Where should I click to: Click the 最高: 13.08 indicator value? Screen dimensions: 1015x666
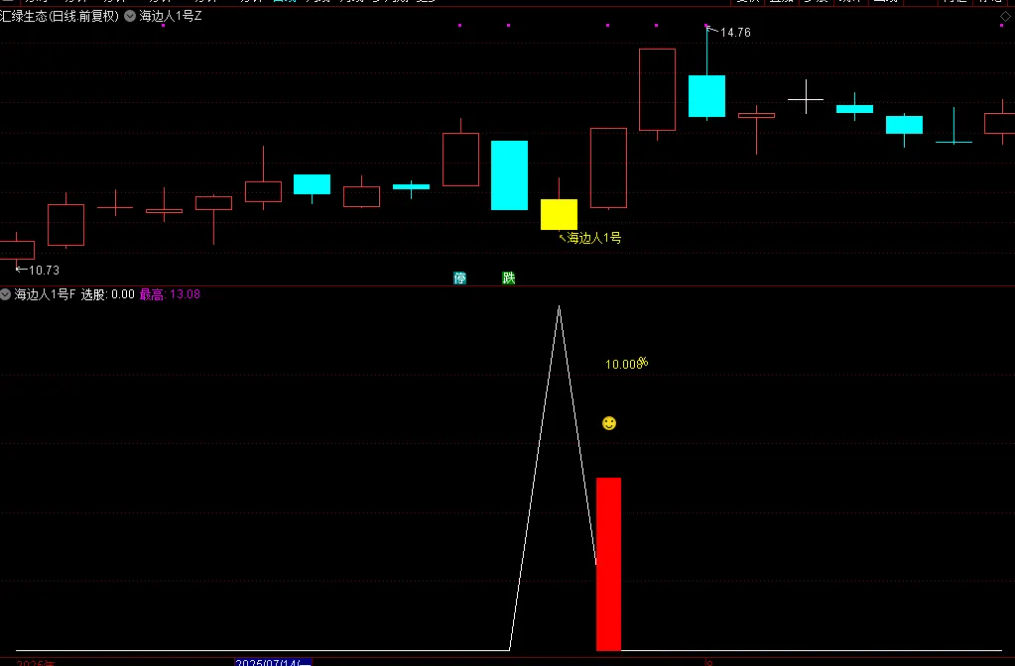170,294
